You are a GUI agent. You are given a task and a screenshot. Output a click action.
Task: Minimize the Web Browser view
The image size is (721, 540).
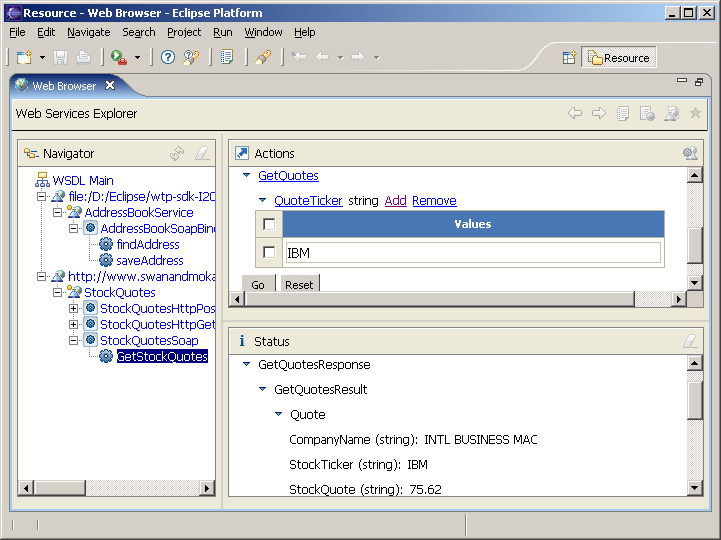(682, 80)
